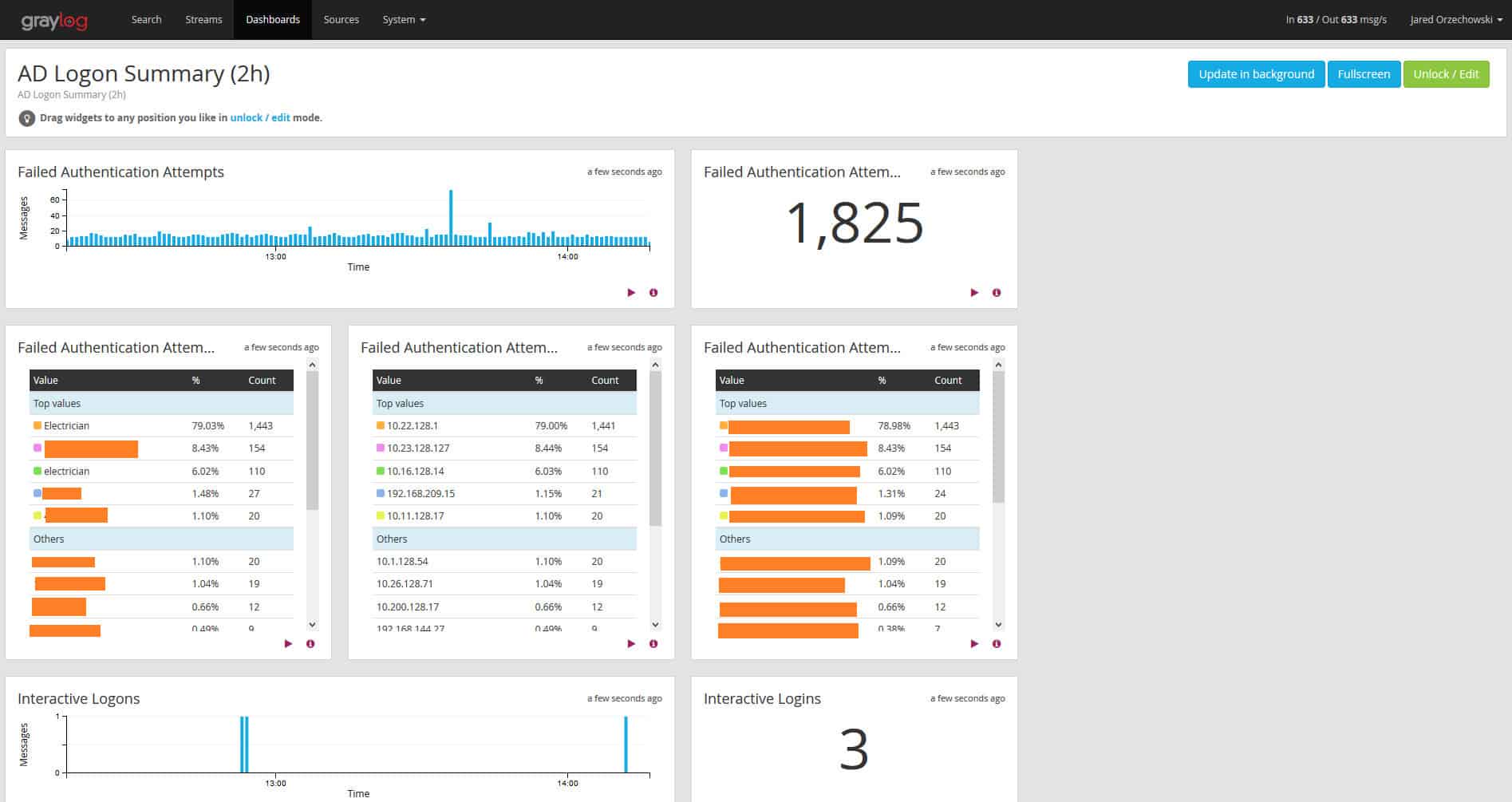Viewport: 1512px width, 802px height.
Task: Open the System dropdown menu
Action: click(403, 19)
